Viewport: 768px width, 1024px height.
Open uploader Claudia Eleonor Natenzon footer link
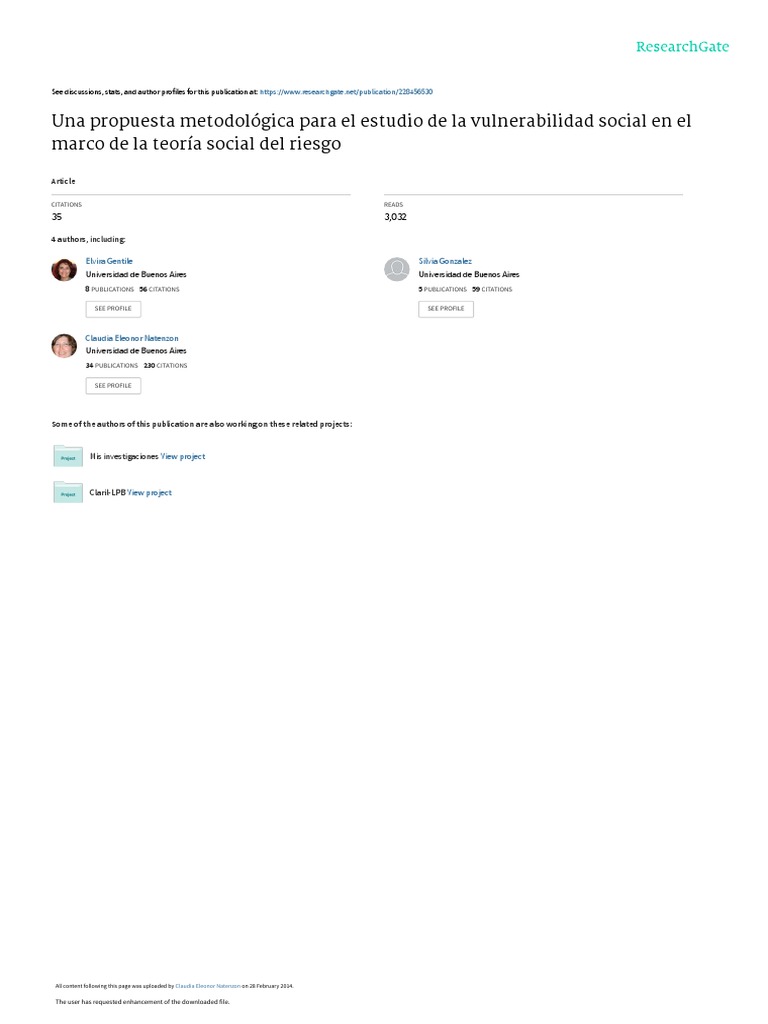pos(208,986)
